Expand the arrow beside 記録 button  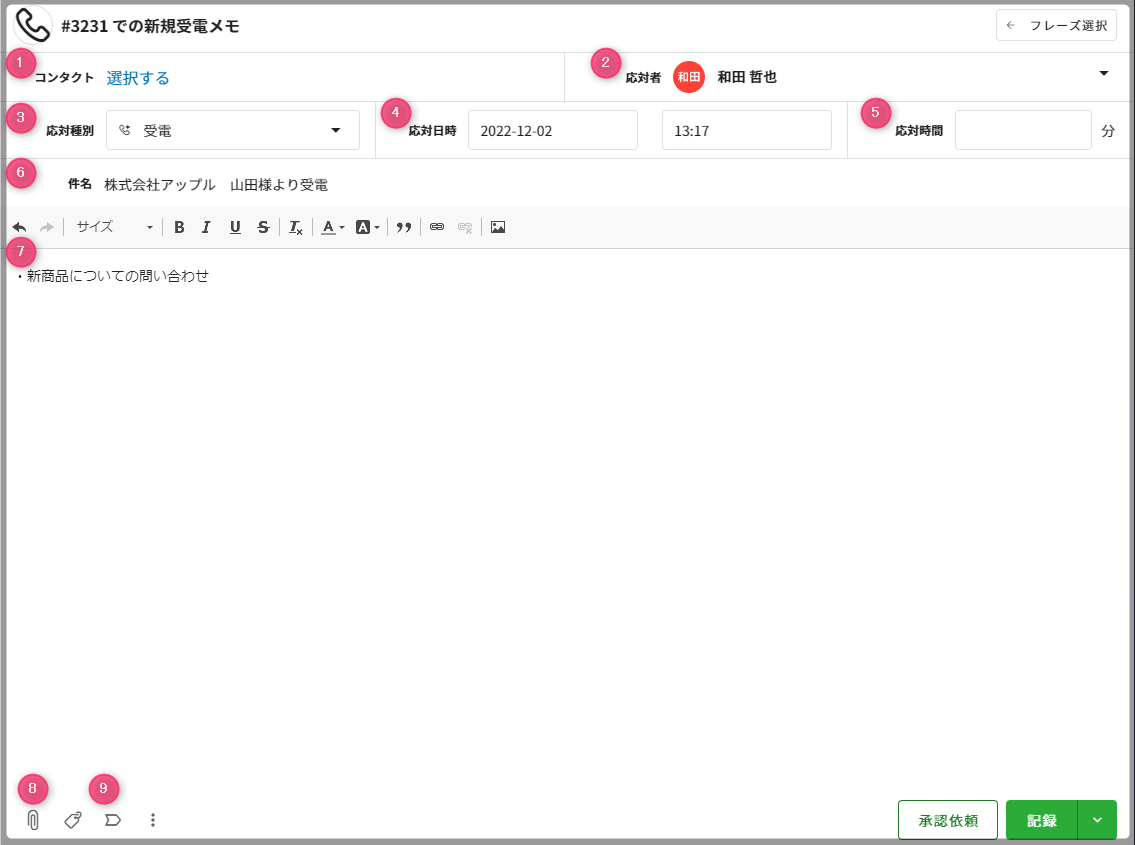click(x=1097, y=820)
